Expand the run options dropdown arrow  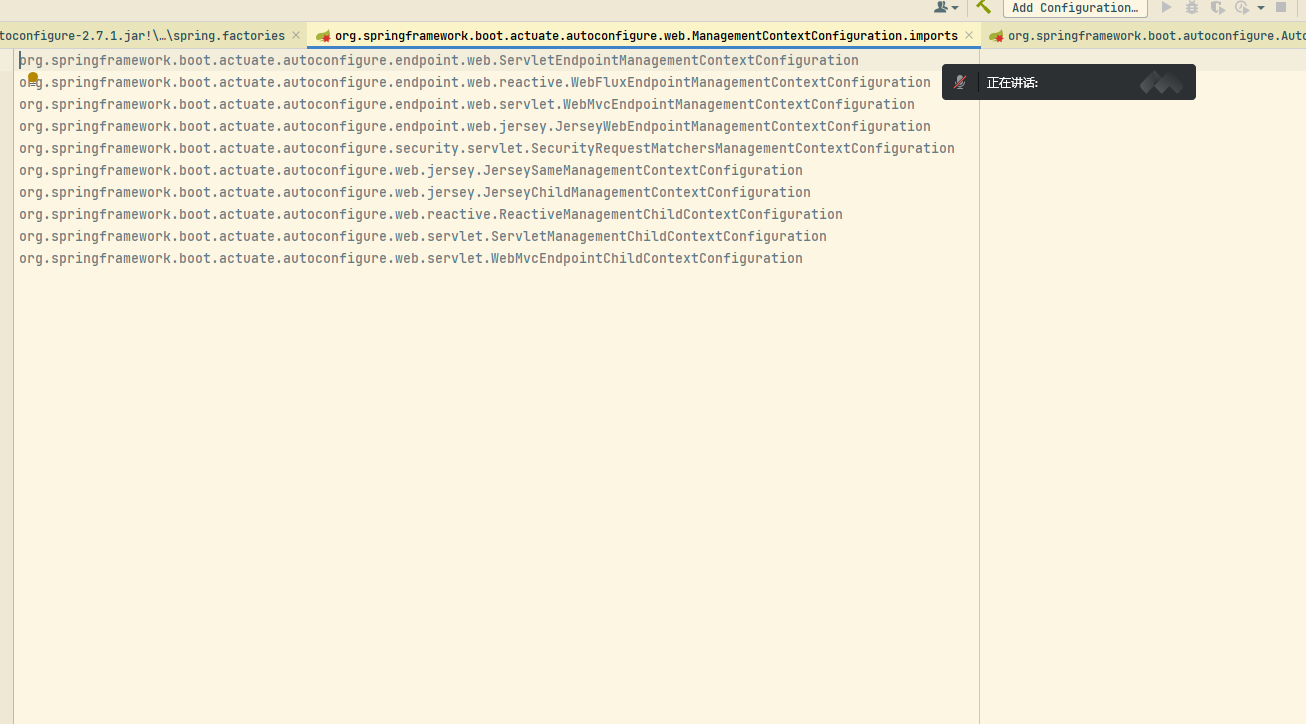(1261, 7)
